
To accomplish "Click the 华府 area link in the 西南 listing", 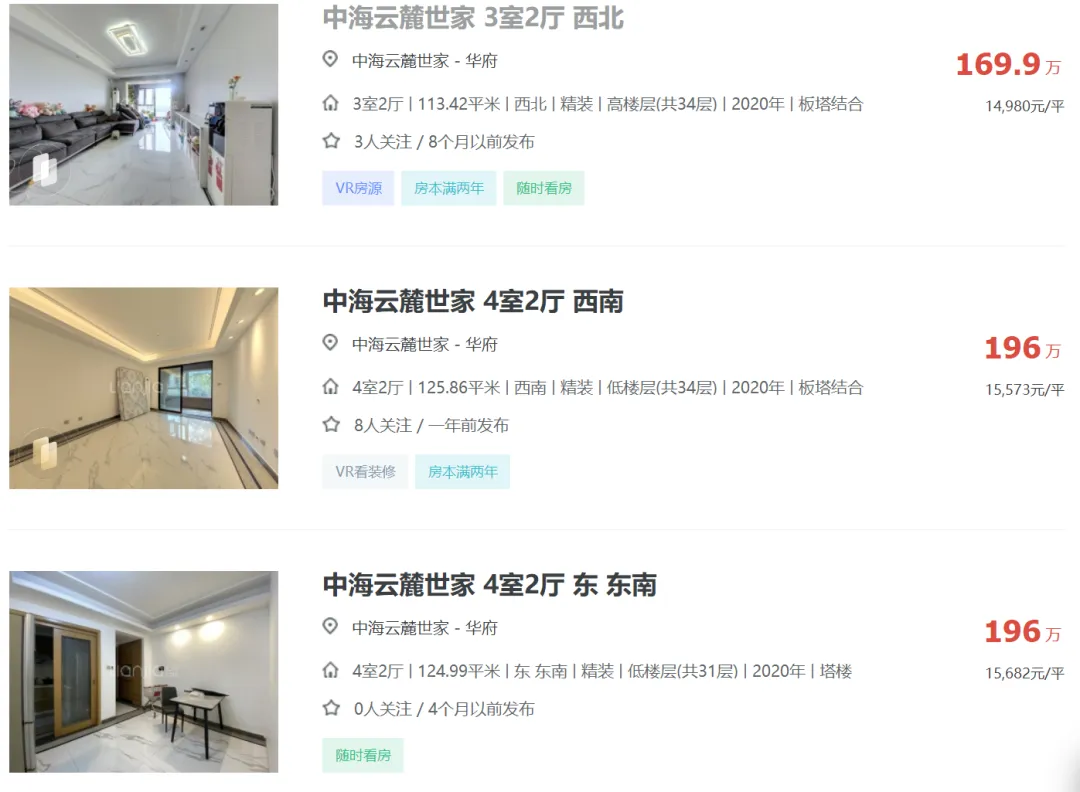I will click(481, 344).
